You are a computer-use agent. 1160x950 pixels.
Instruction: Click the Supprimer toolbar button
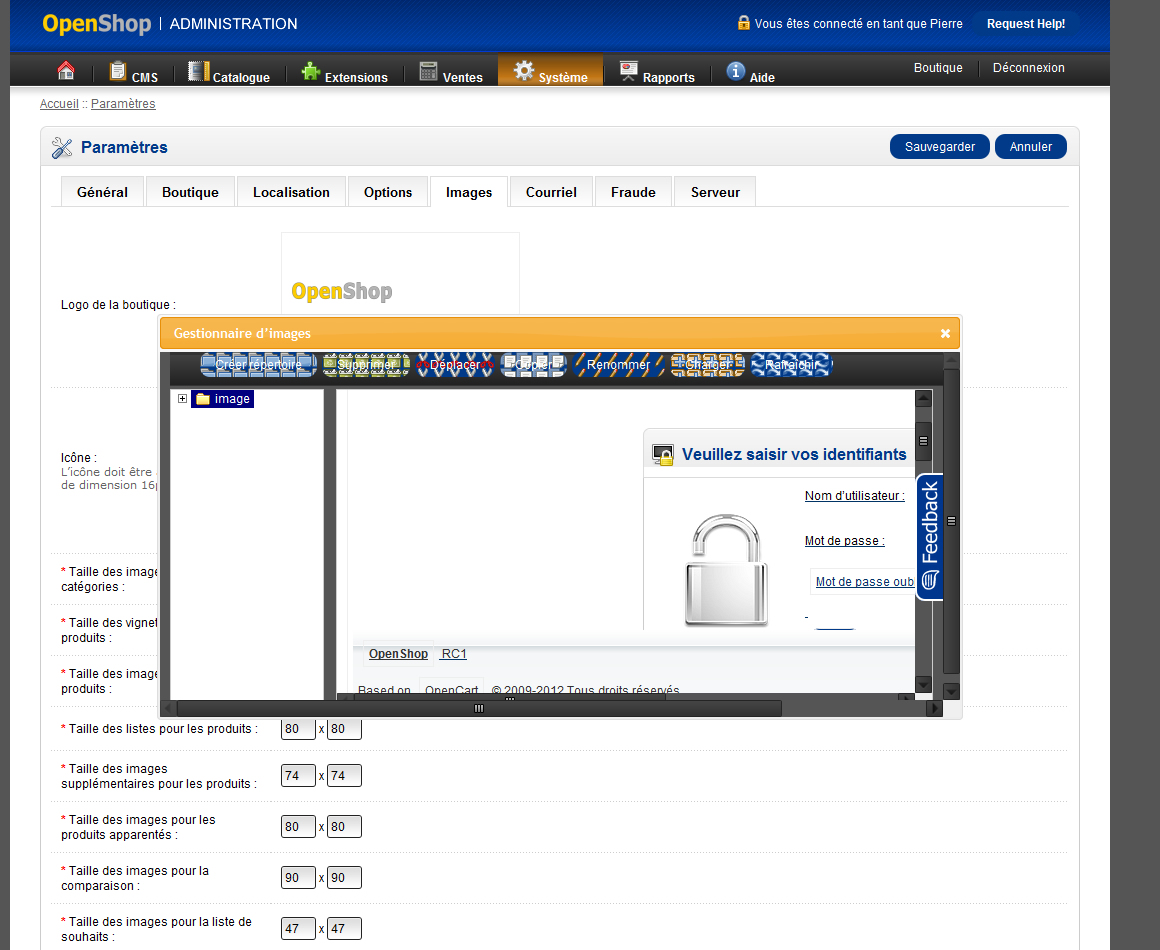pyautogui.click(x=366, y=365)
